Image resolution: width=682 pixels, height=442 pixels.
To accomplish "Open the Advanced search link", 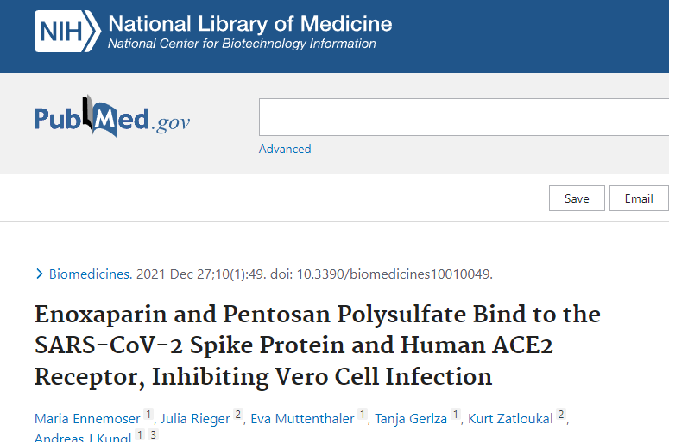I will pyautogui.click(x=285, y=149).
